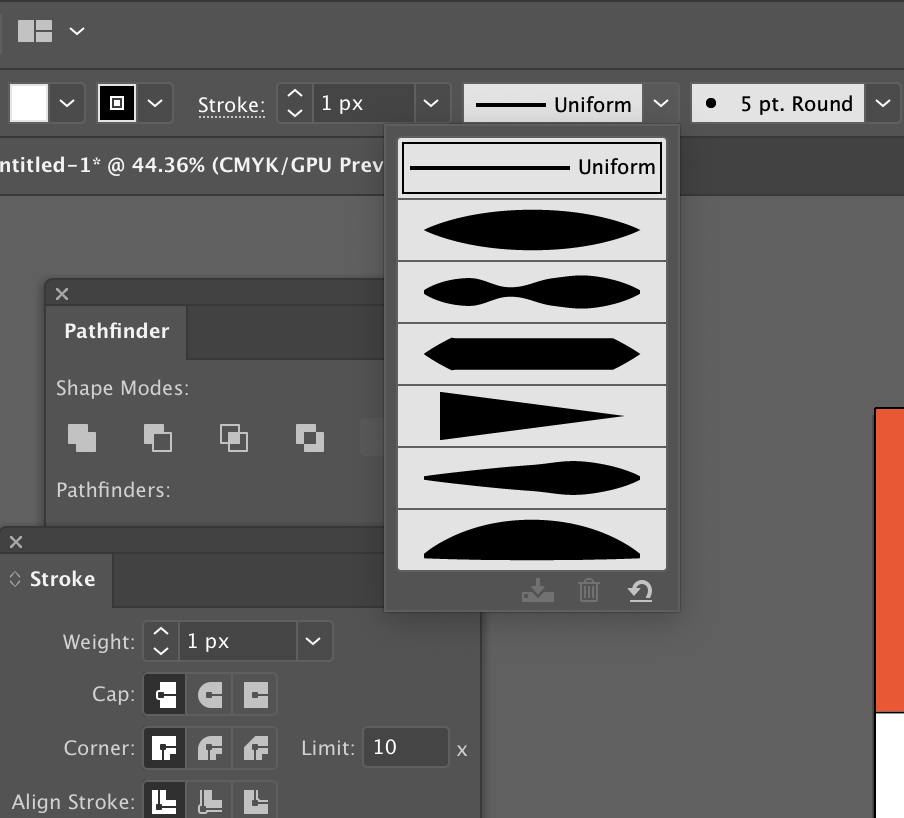
Task: Open the arrange documents layout icon
Action: pyautogui.click(x=36, y=31)
